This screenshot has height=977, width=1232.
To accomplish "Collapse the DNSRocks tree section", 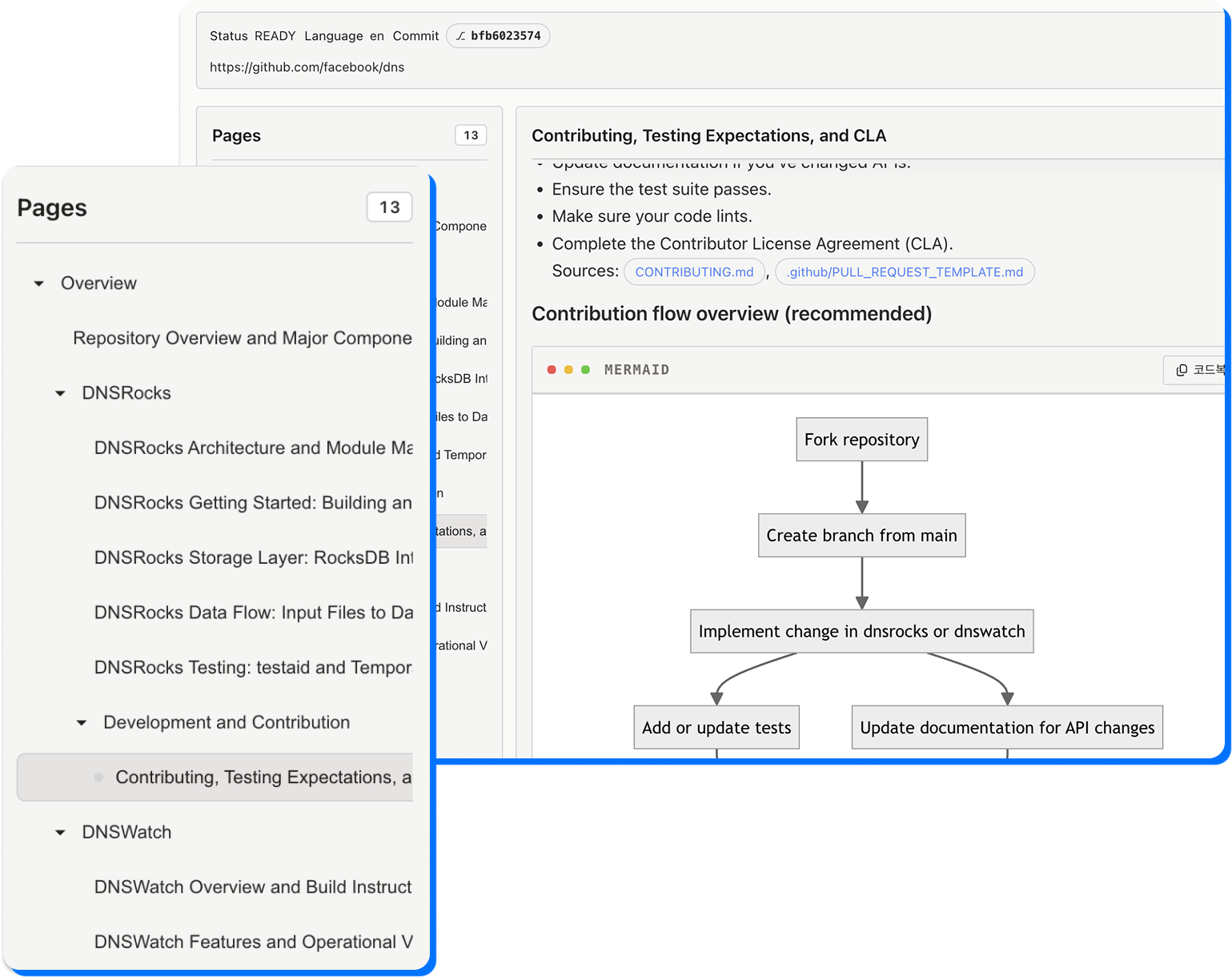I will click(60, 393).
